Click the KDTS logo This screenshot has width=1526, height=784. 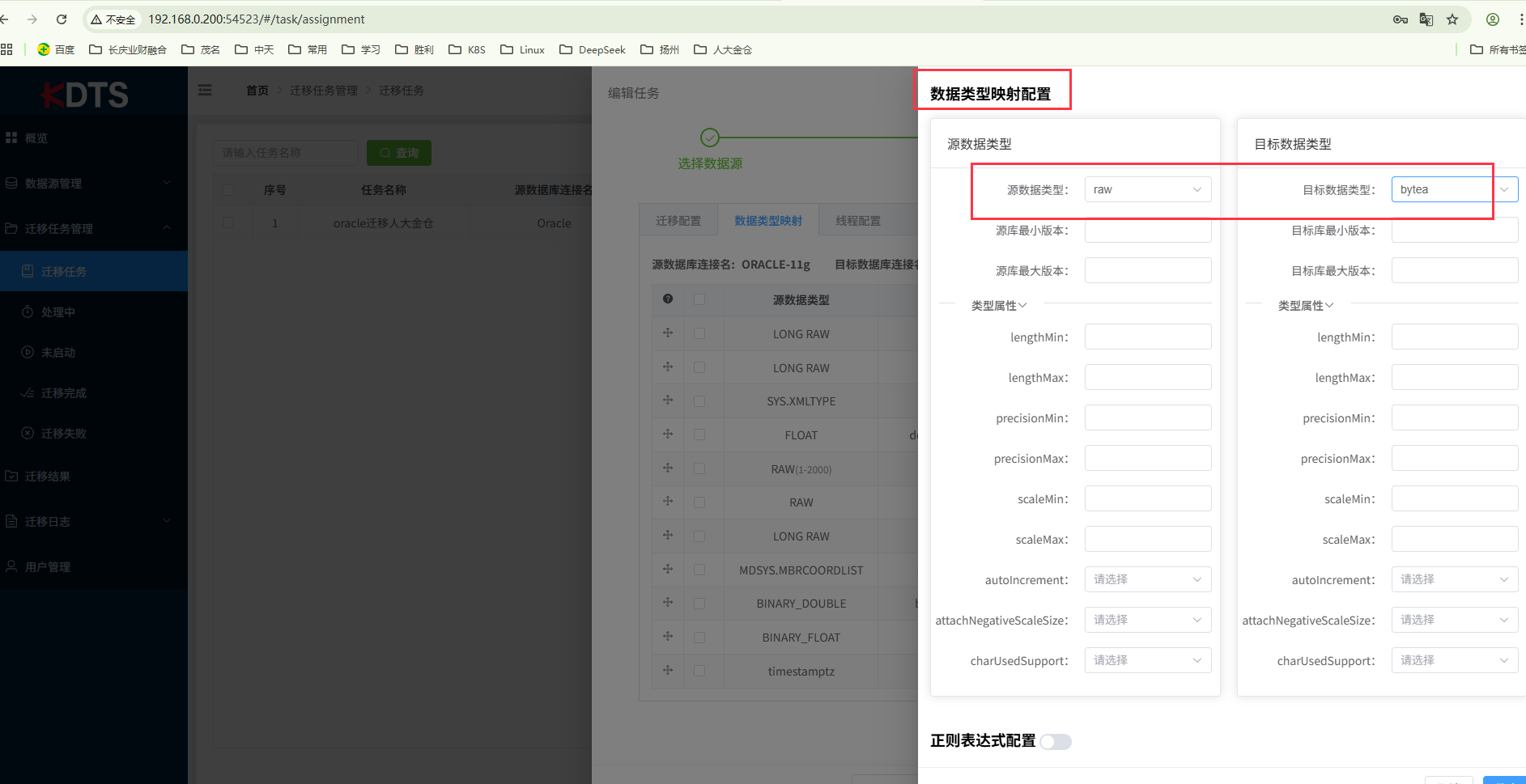click(84, 95)
